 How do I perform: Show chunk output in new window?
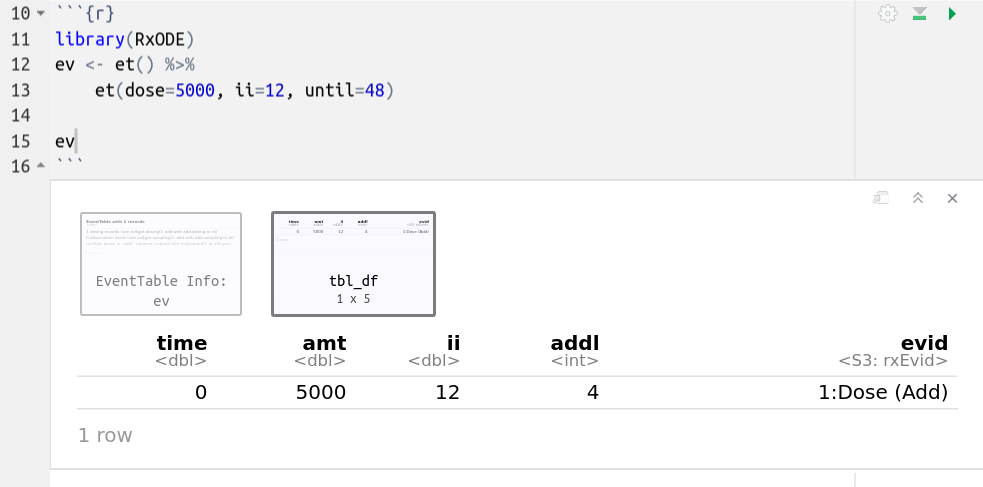(881, 198)
